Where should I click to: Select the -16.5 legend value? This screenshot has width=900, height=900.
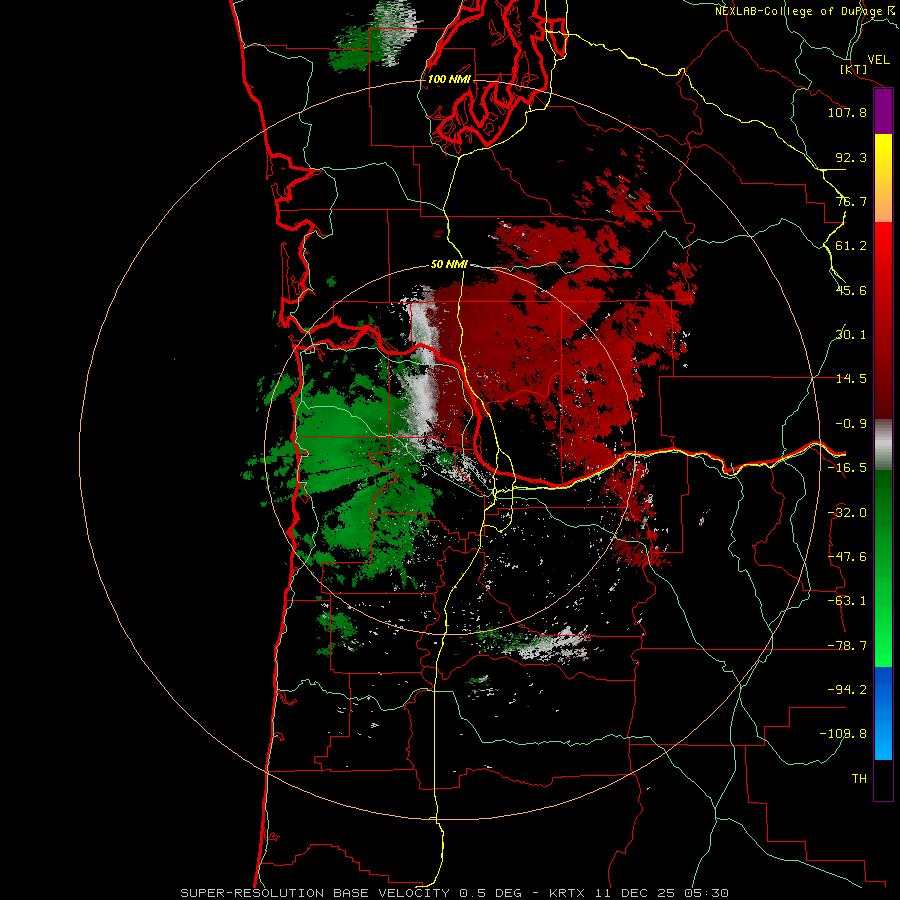pyautogui.click(x=847, y=468)
